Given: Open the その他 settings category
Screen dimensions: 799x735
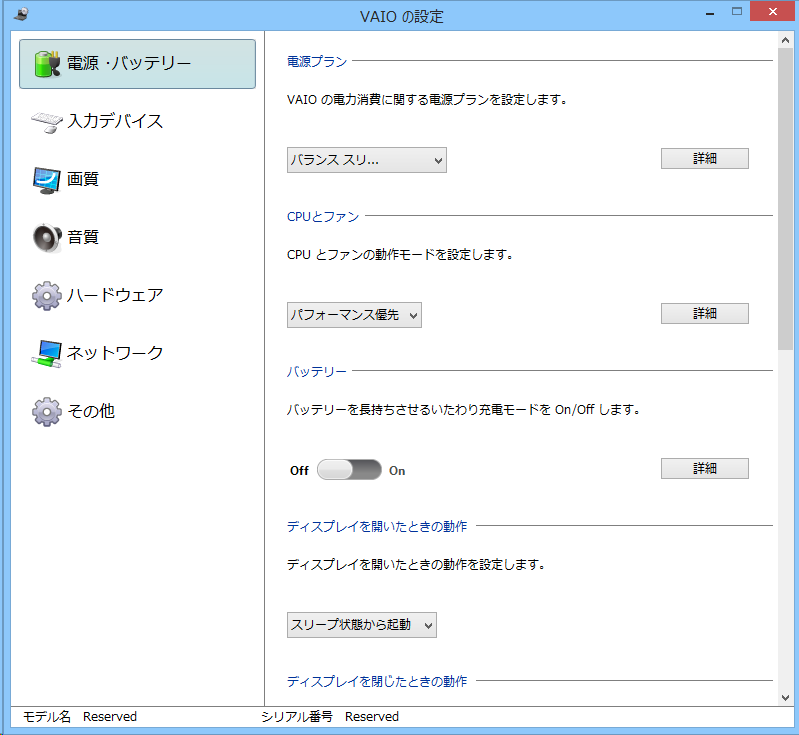Looking at the screenshot, I should [x=138, y=411].
